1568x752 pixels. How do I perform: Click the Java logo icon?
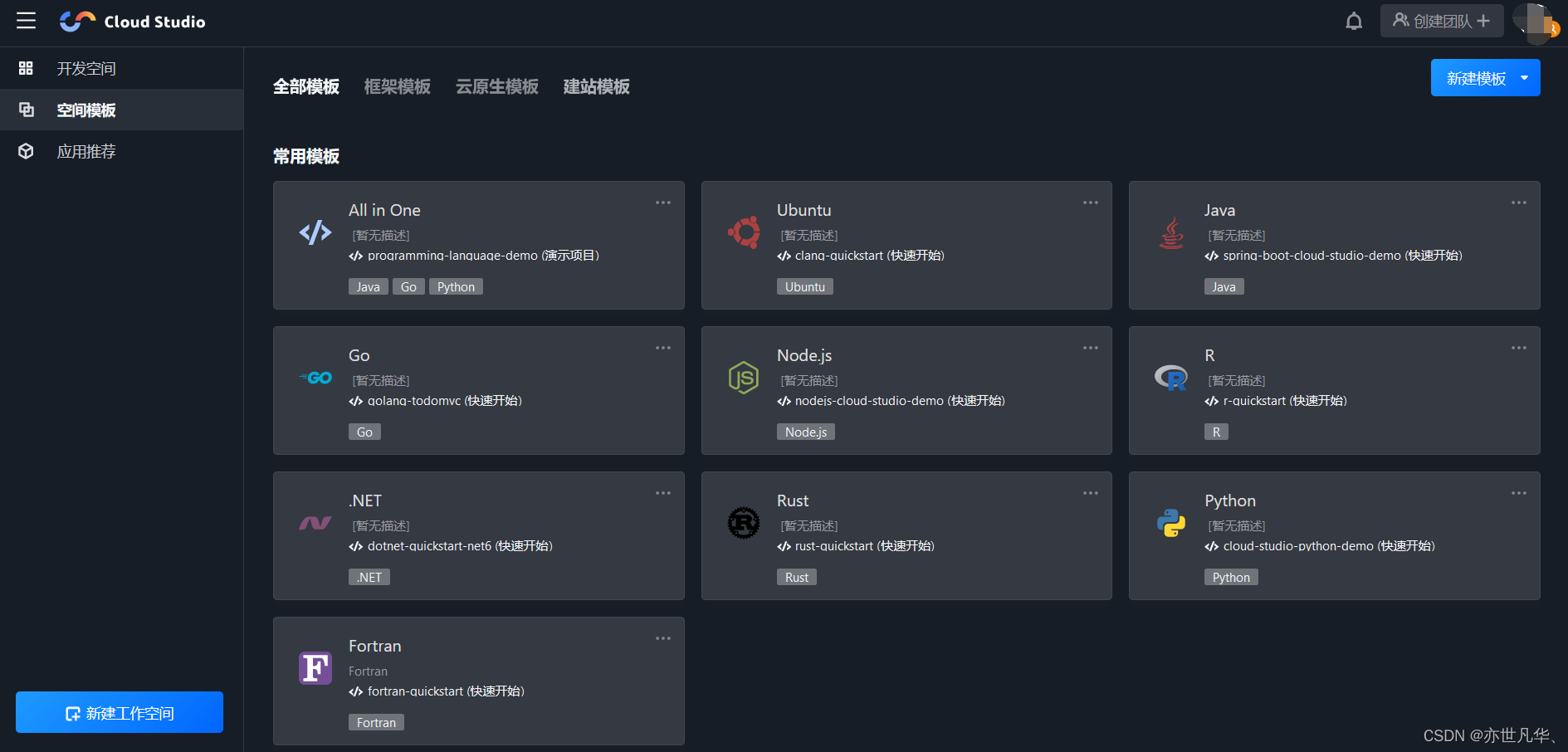[x=1171, y=232]
